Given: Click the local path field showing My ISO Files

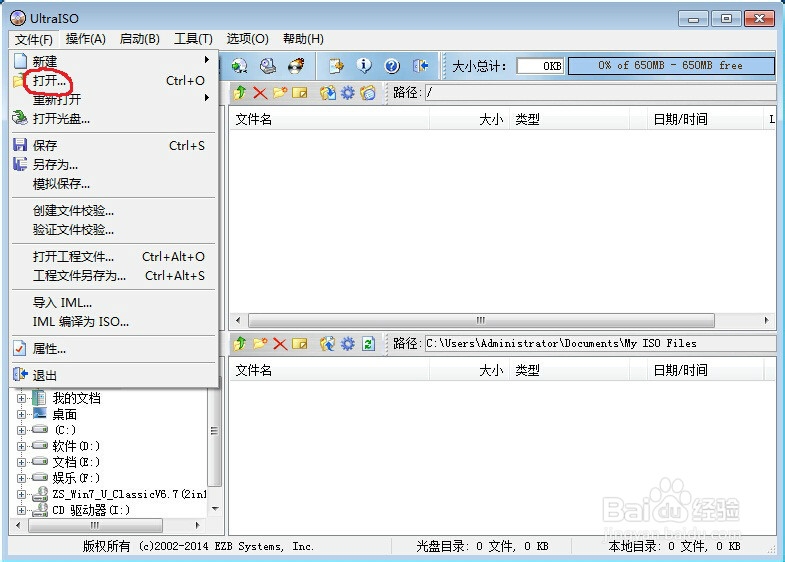Looking at the screenshot, I should 601,343.
